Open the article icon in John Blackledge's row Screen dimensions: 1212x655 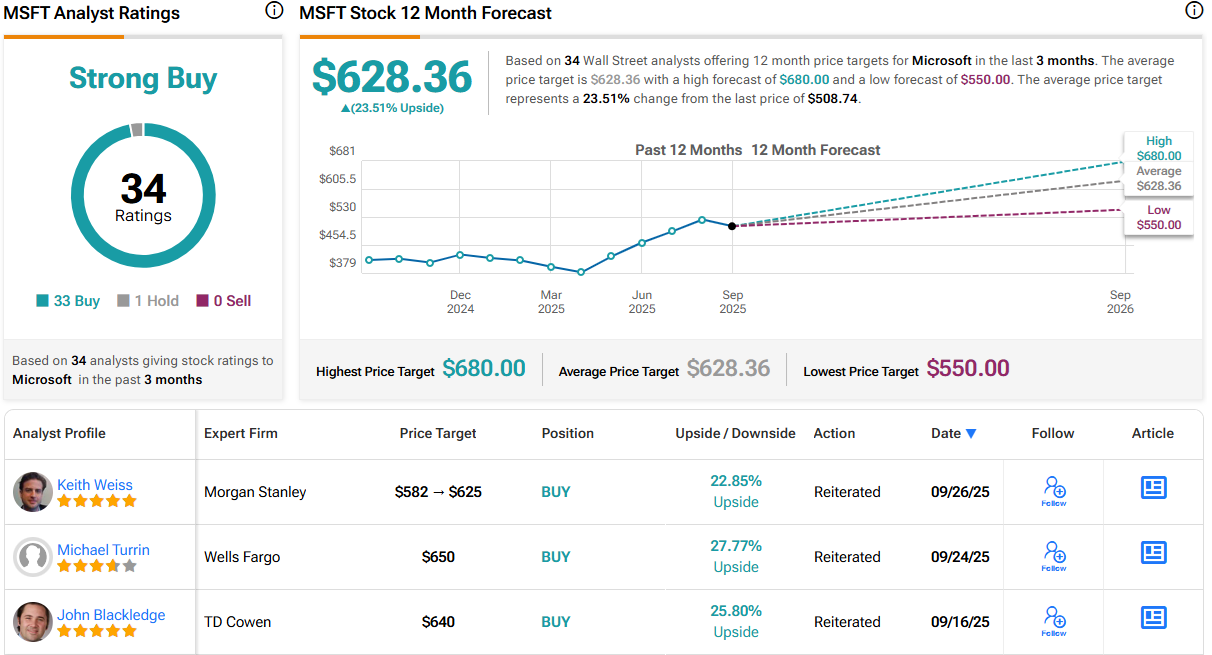pos(1154,617)
